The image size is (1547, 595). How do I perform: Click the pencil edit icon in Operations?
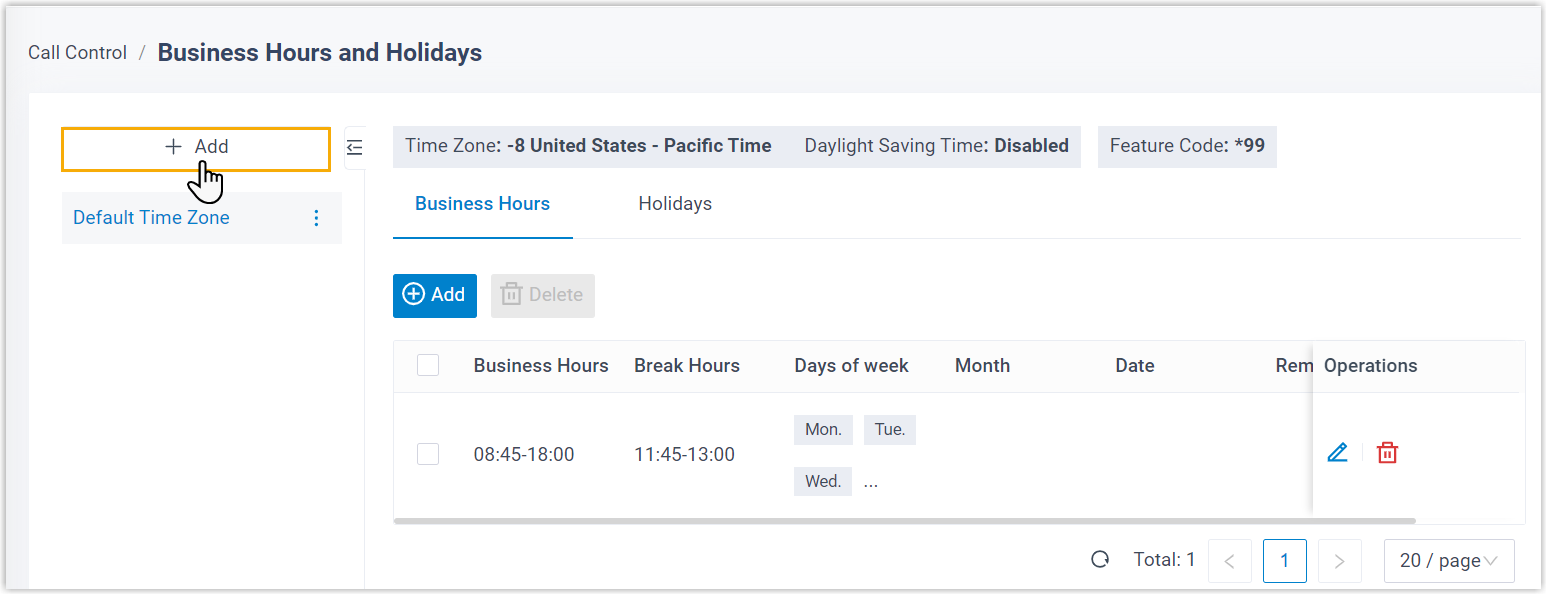tap(1337, 452)
